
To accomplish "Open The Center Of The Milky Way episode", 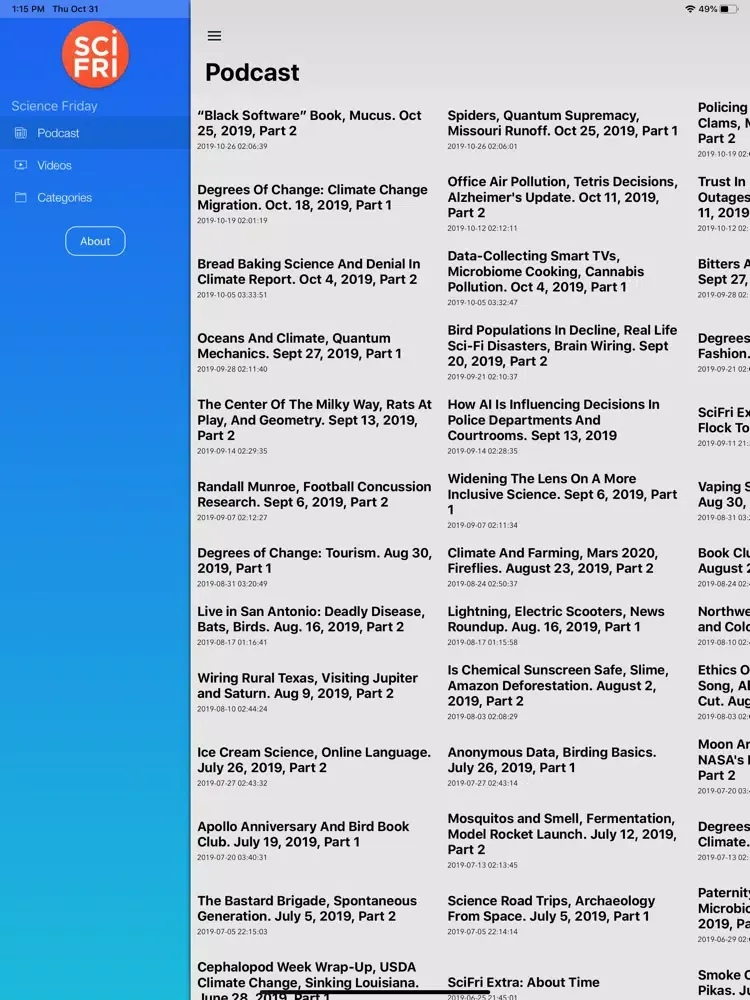I will coord(314,420).
